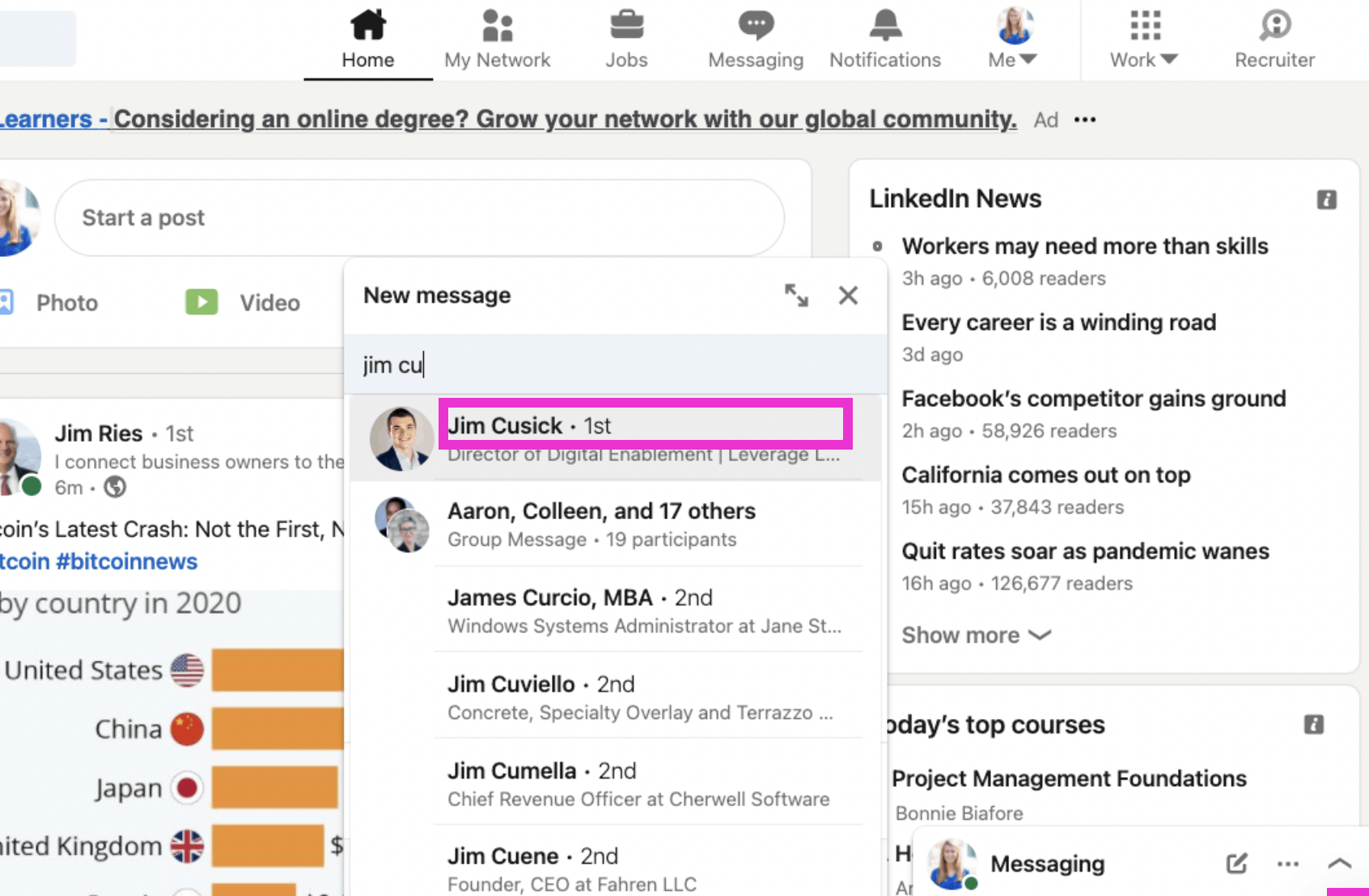1369x896 pixels.
Task: Click the My Network people icon
Action: (x=497, y=25)
